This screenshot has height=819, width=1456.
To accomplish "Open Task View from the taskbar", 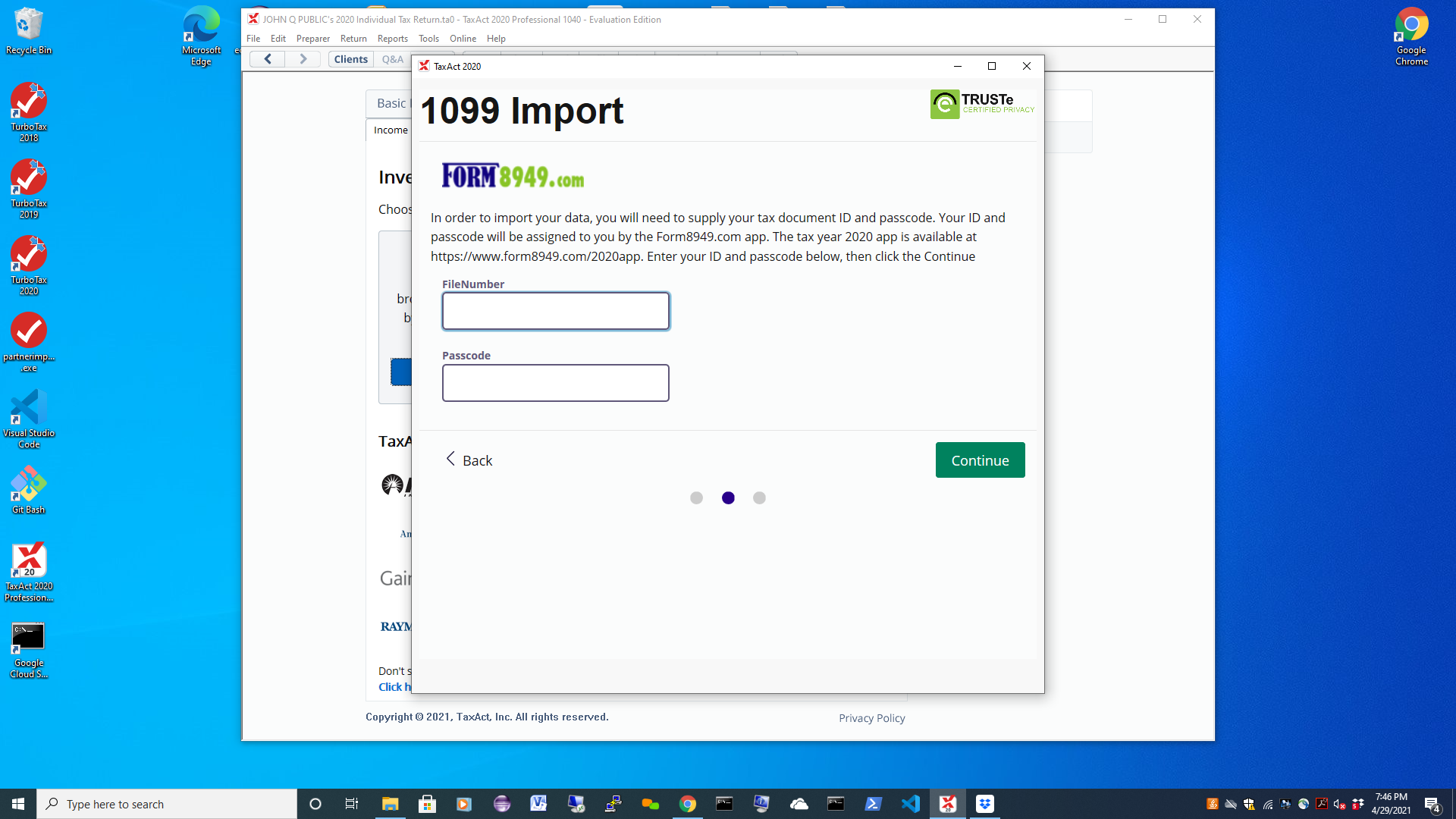I will [351, 804].
